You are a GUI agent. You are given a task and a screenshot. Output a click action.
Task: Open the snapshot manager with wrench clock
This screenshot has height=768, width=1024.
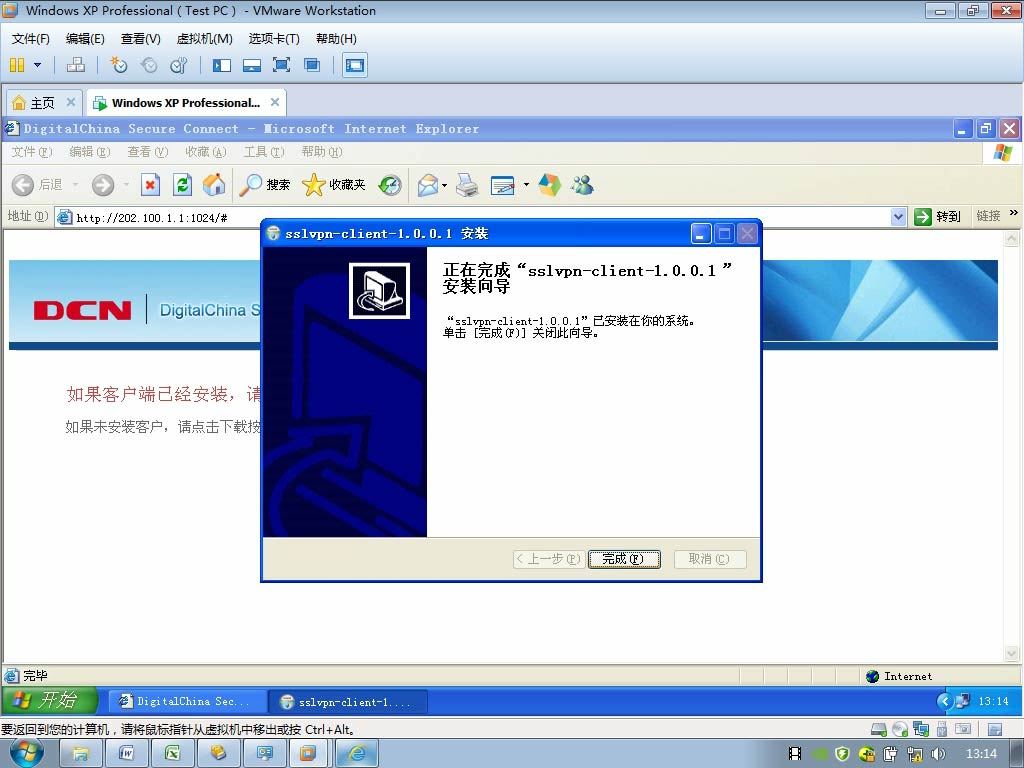(x=178, y=65)
